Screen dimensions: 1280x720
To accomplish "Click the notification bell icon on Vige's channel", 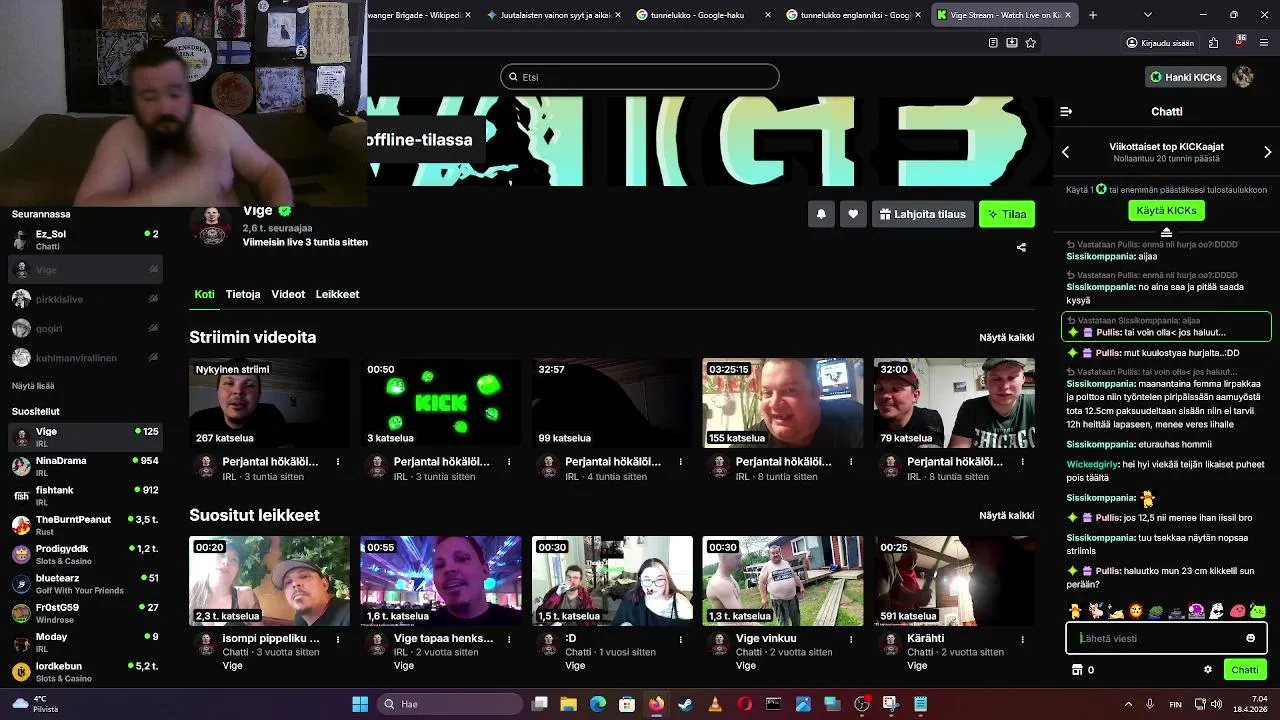I will point(821,214).
